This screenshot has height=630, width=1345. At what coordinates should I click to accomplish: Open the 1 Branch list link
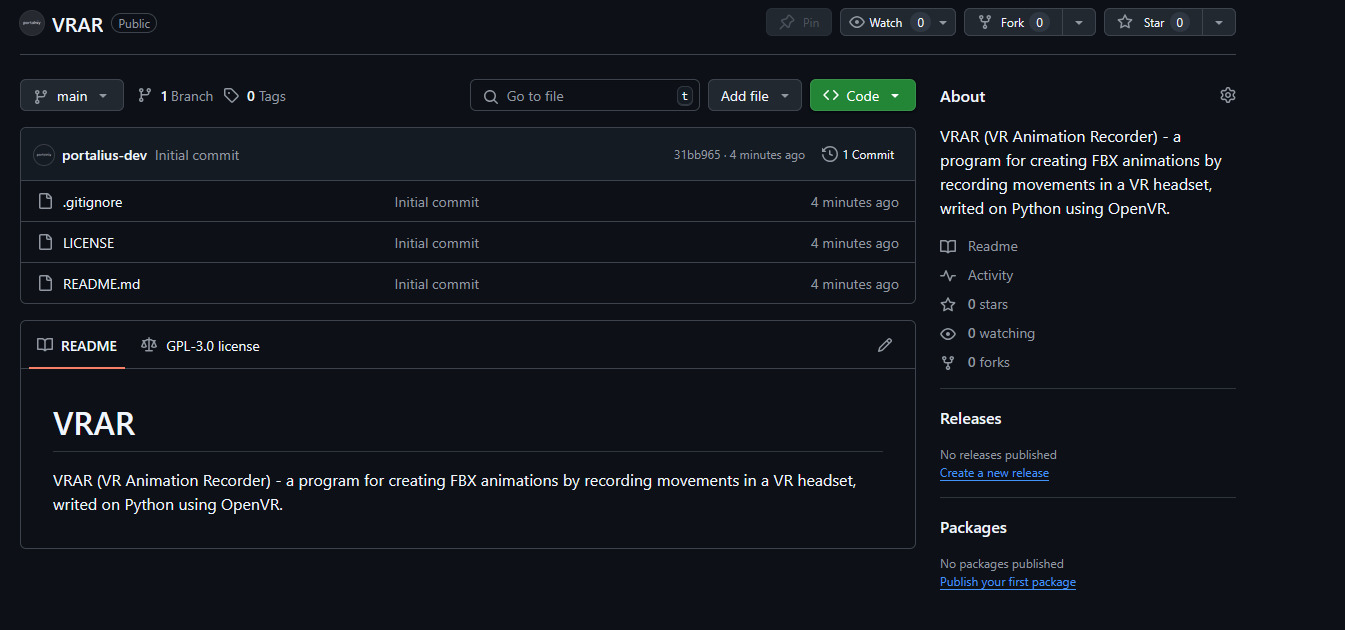click(176, 96)
